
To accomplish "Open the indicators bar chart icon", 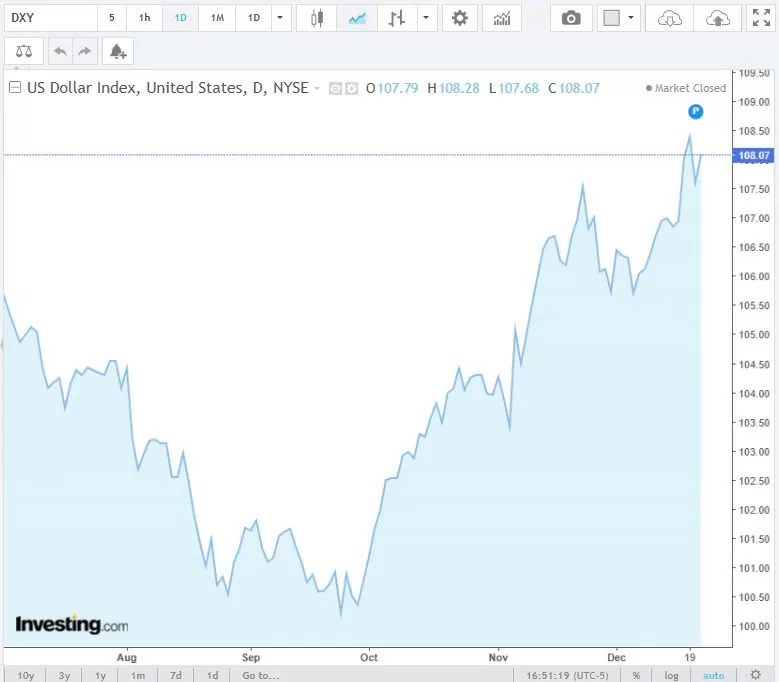I will (501, 18).
